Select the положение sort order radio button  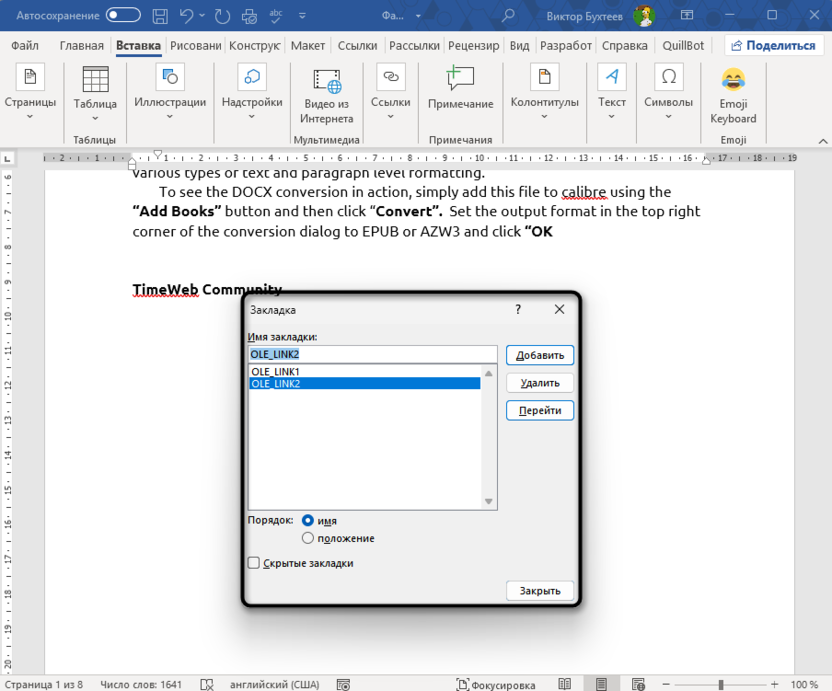308,538
